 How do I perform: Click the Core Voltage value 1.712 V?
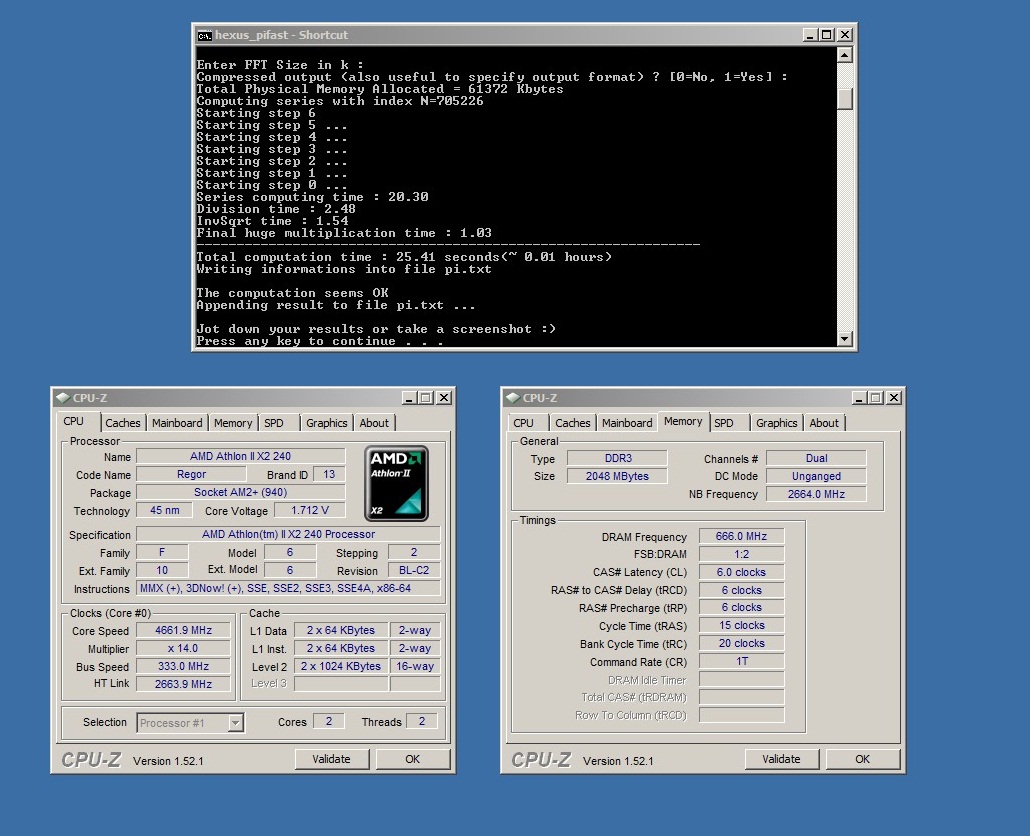[x=309, y=510]
